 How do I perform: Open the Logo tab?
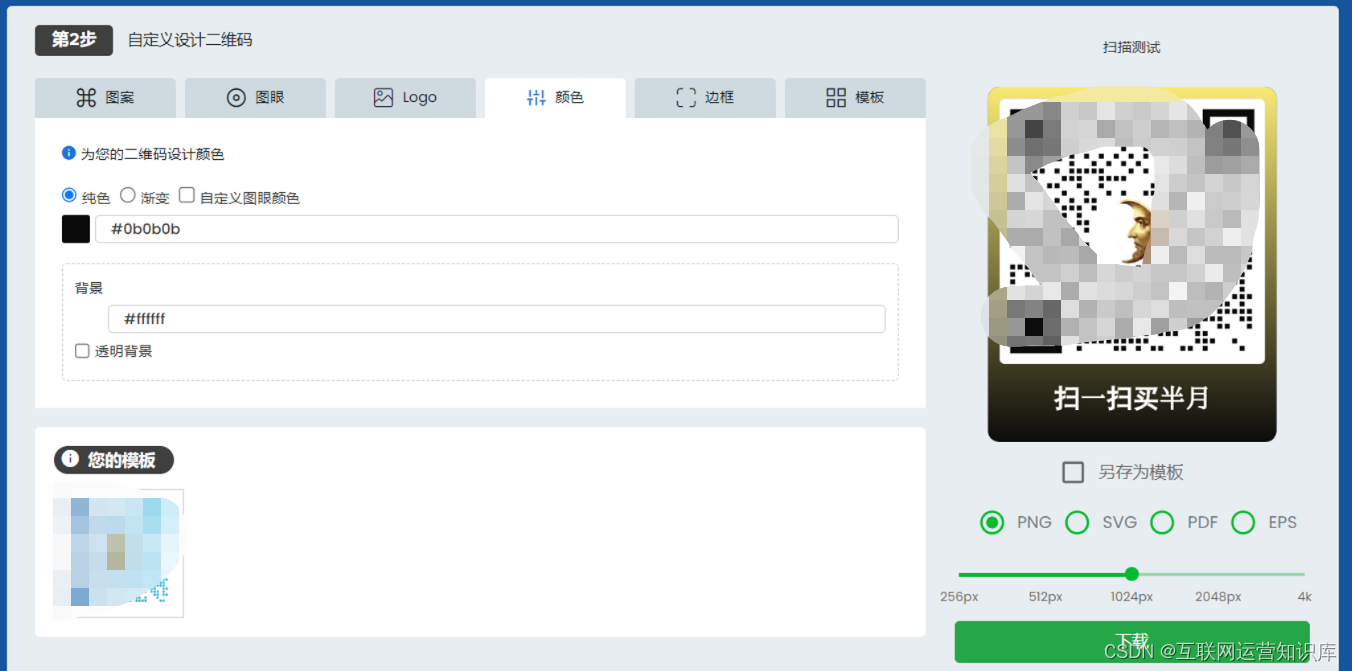[405, 98]
